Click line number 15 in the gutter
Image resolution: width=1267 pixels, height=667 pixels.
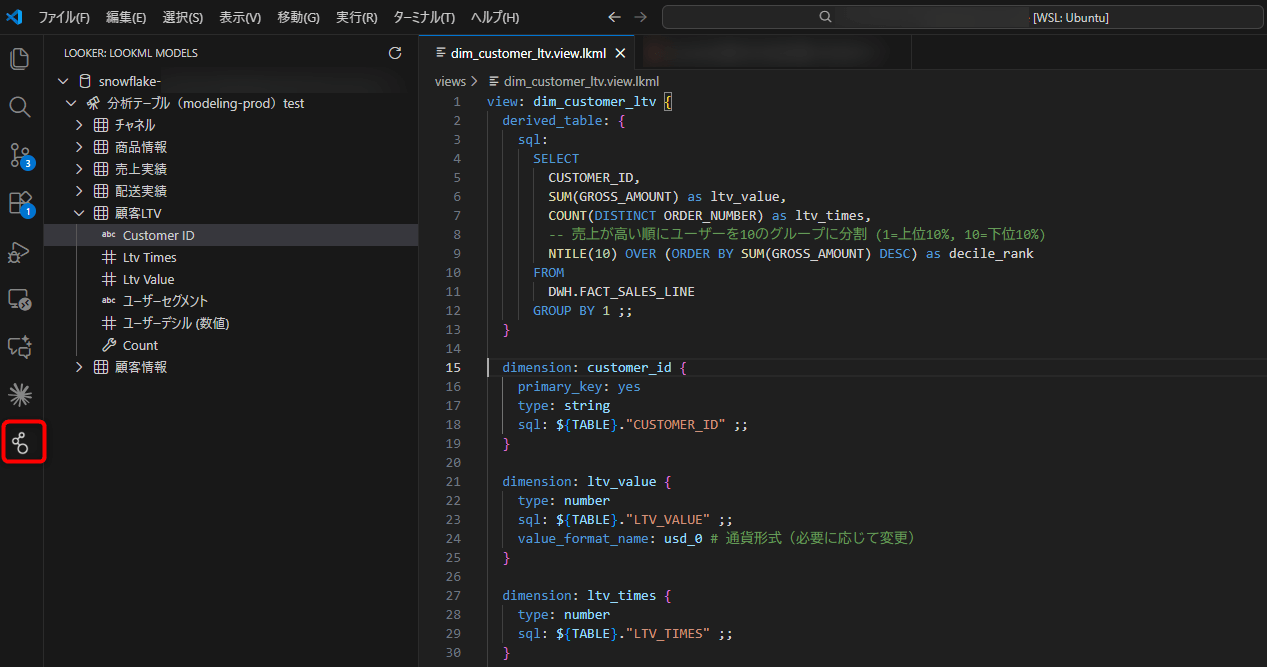click(454, 367)
